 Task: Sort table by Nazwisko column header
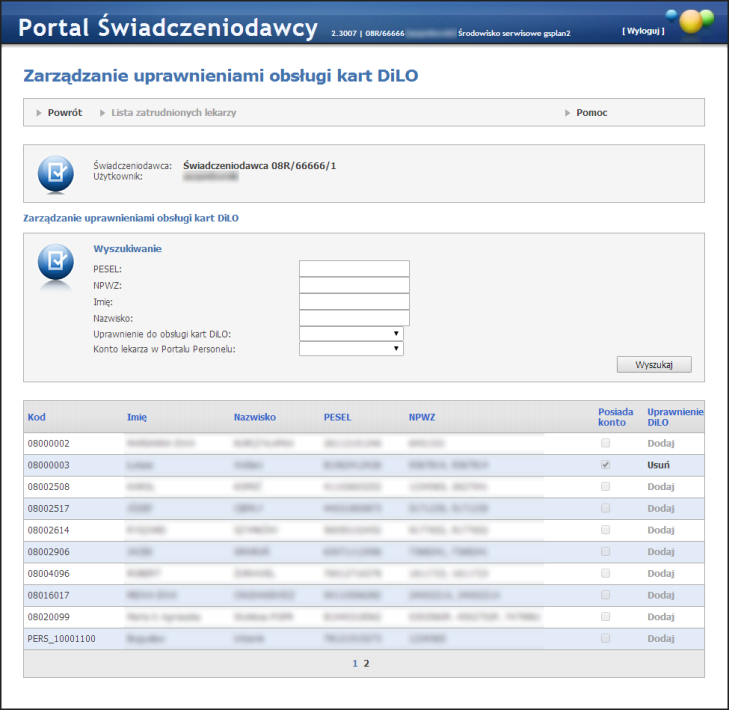pos(254,417)
